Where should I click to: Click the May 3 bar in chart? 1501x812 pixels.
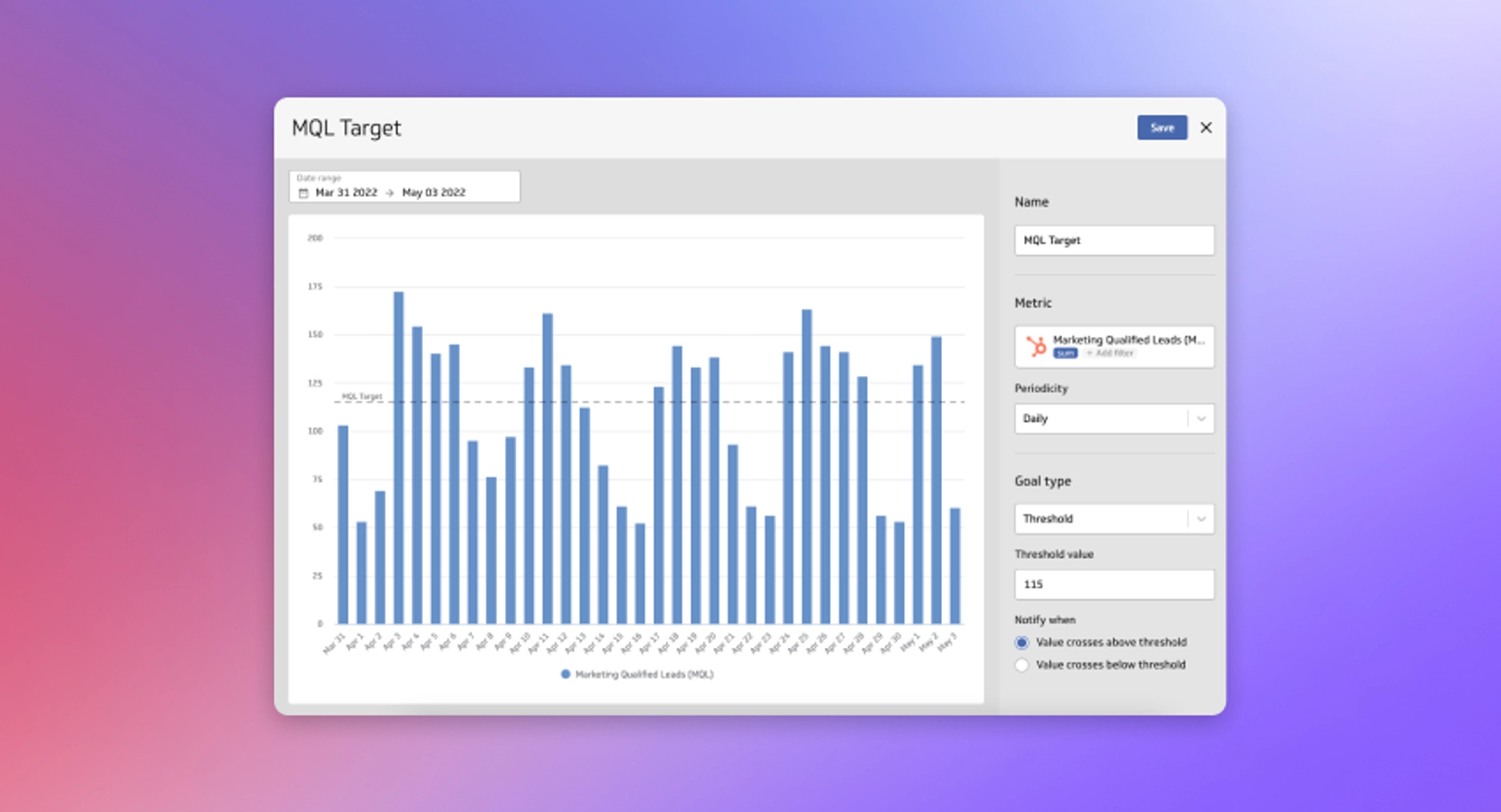pyautogui.click(x=955, y=566)
